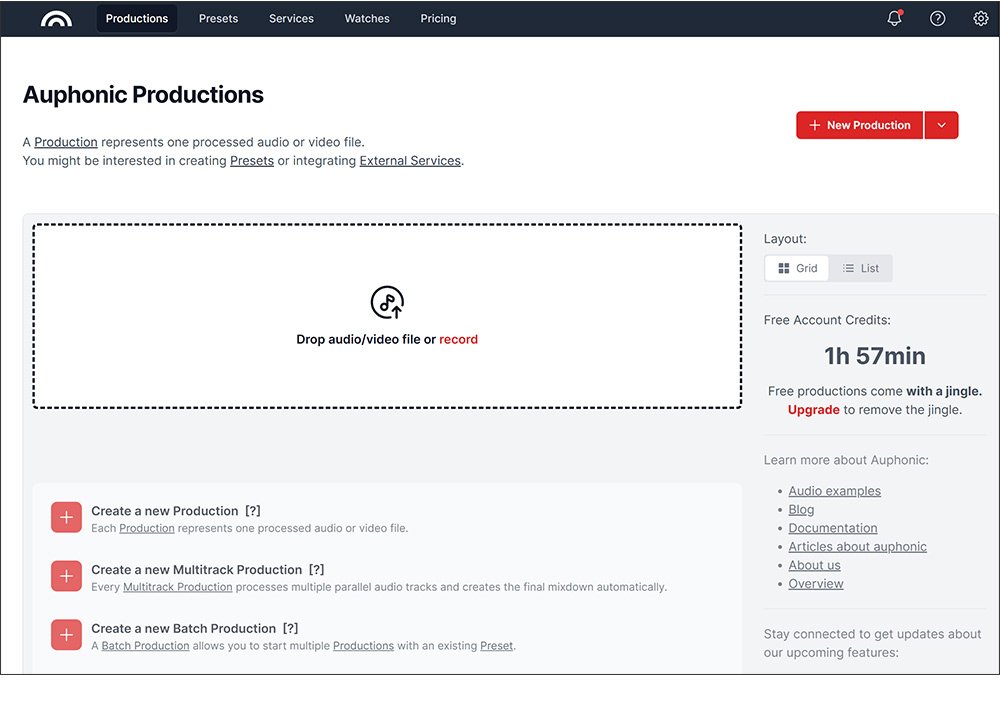Open the Audio examples link
The image size is (1000, 704).
pos(834,491)
